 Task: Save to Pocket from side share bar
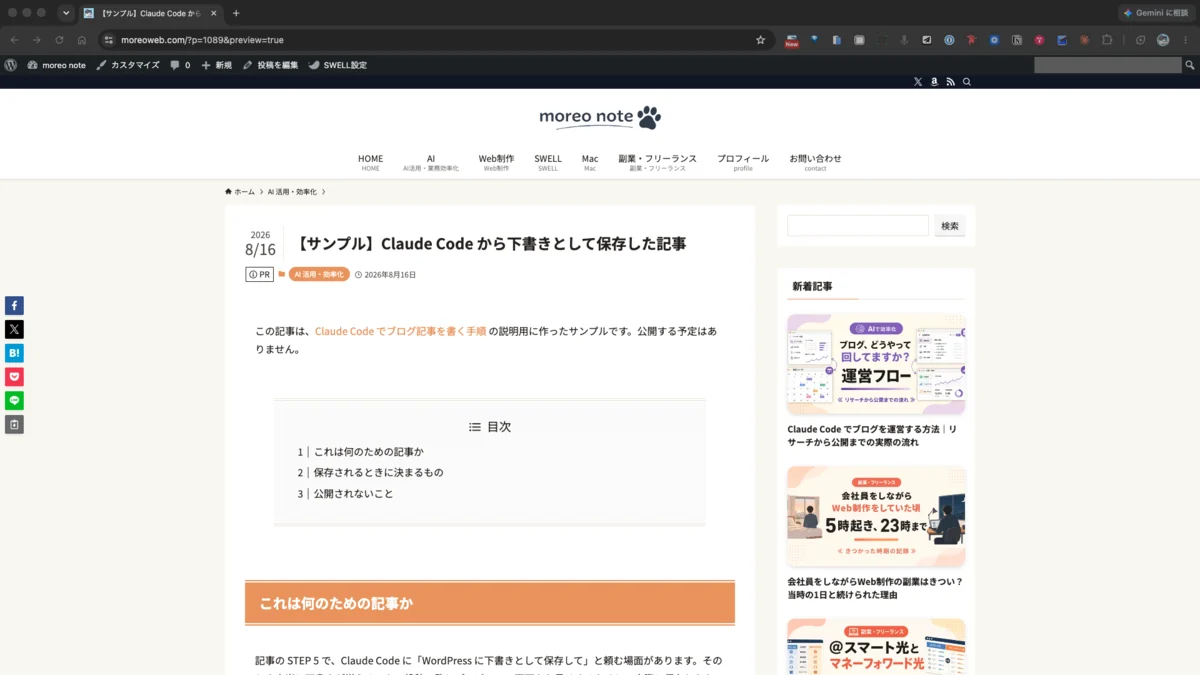click(14, 377)
